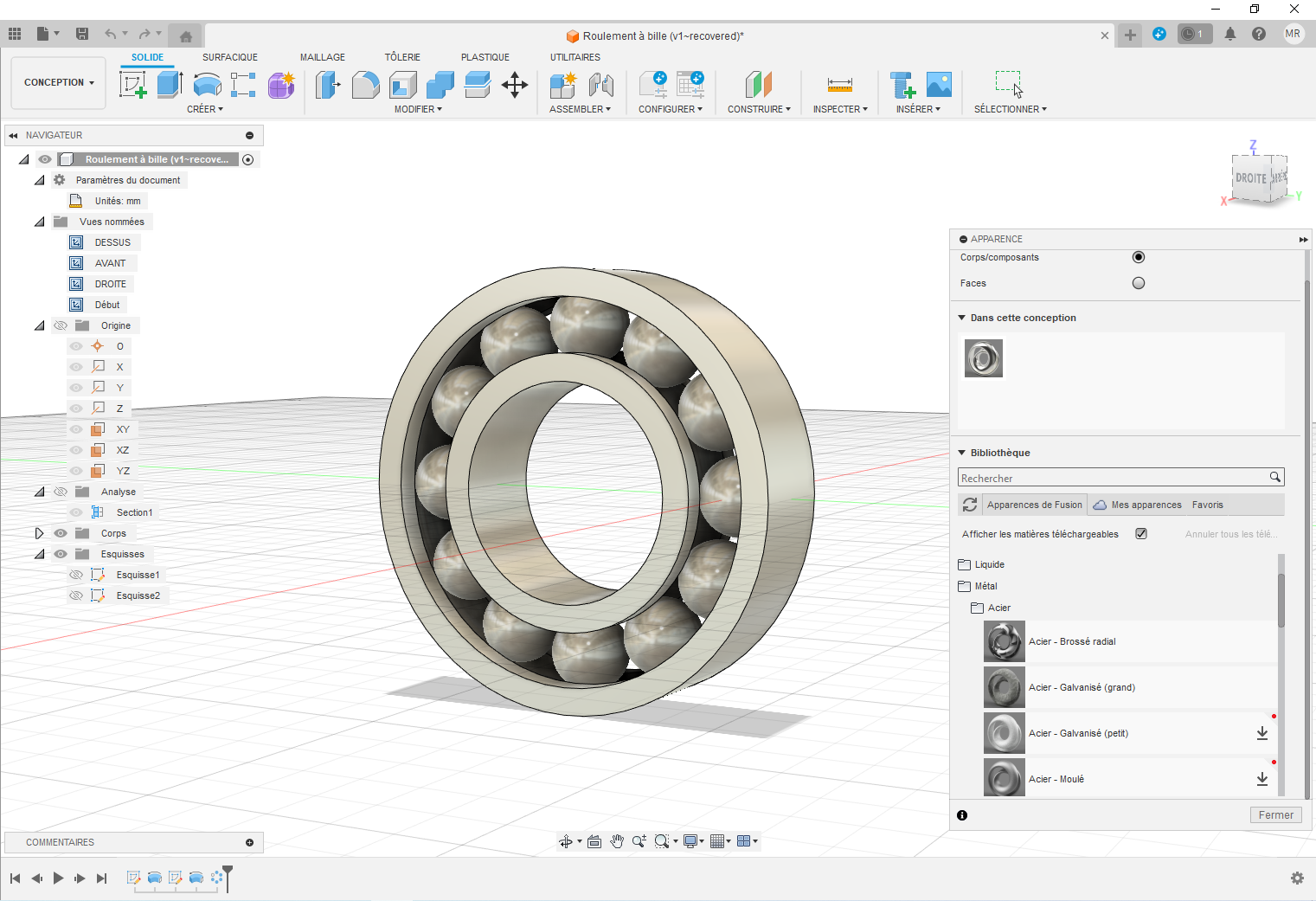The height and width of the screenshot is (901, 1316).
Task: Open the CRÉER dropdown menu
Action: coord(205,108)
